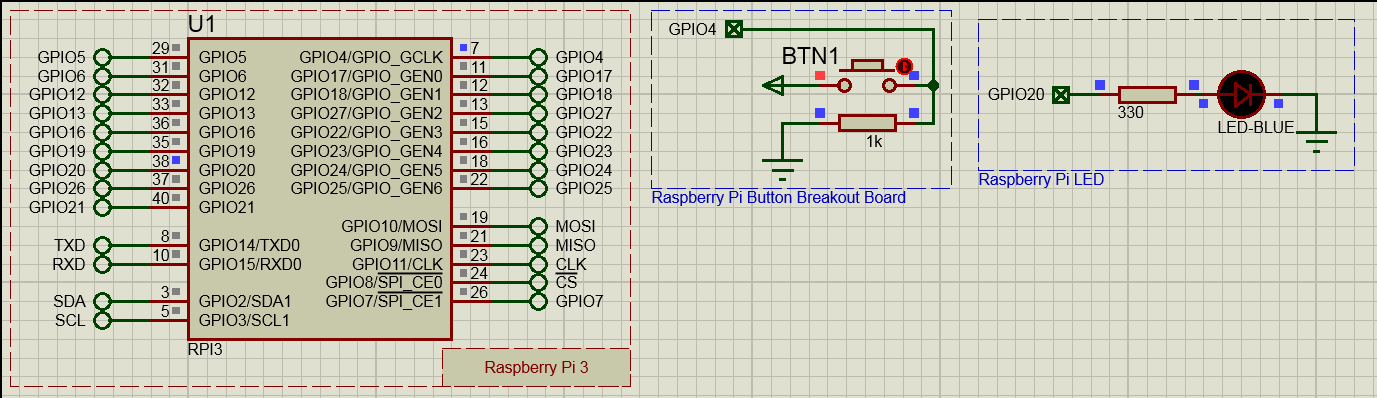
Task: Select the GPIO17 output terminal circle
Action: [x=539, y=76]
